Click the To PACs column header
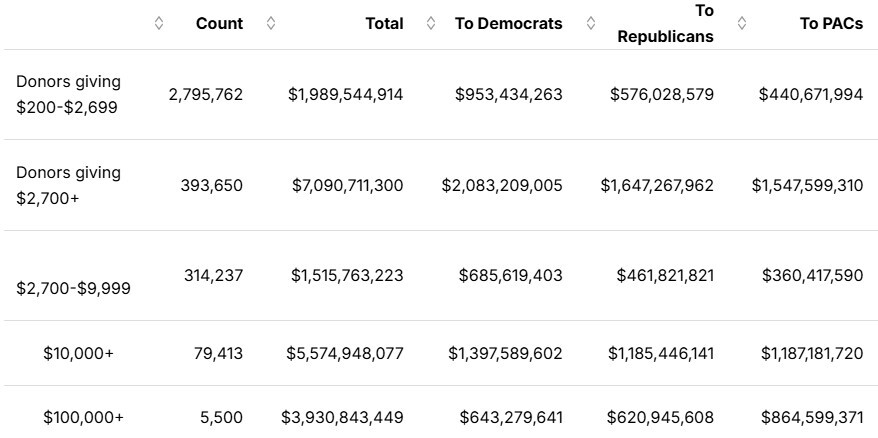Screen dimensions: 878x438 point(831,23)
